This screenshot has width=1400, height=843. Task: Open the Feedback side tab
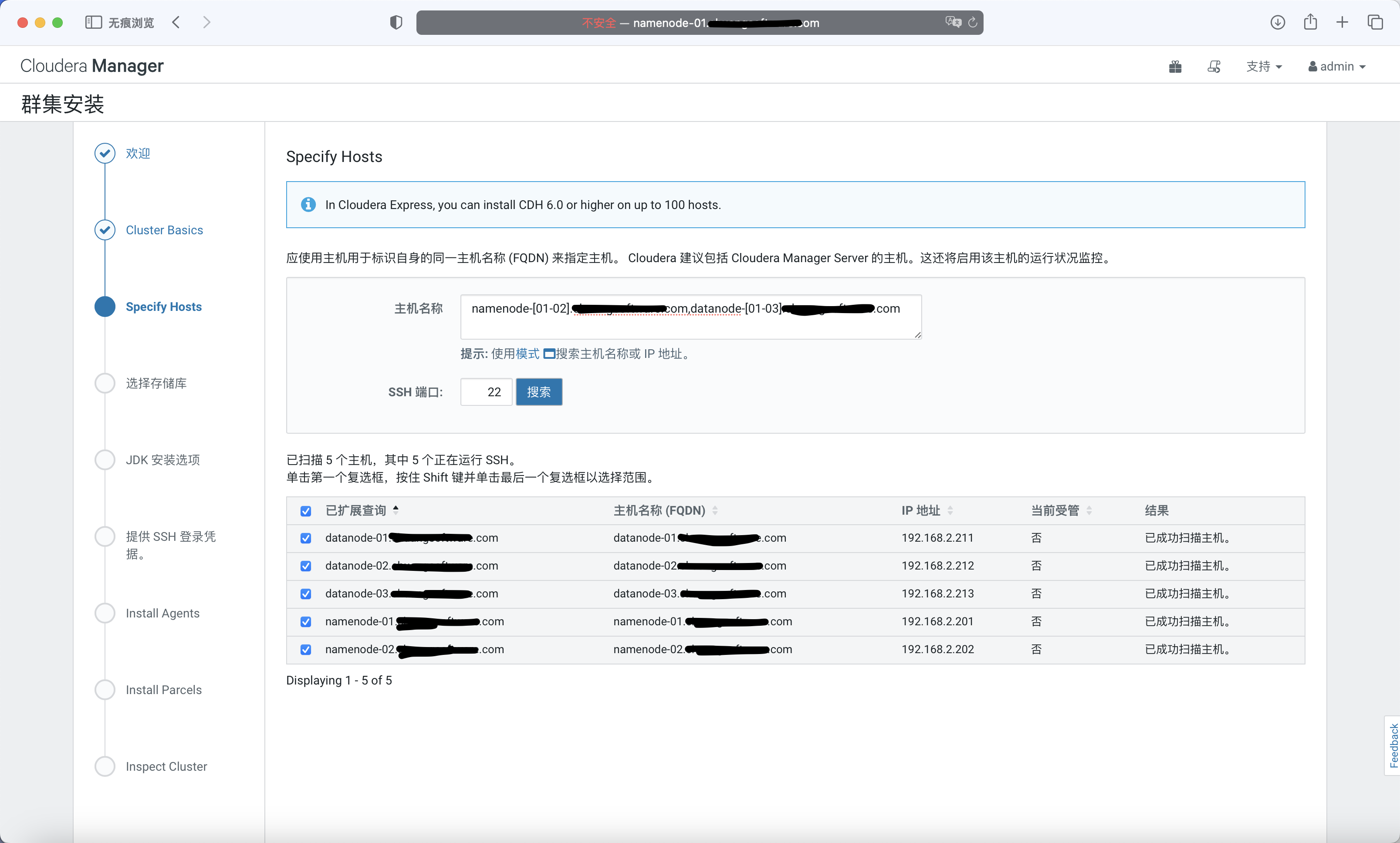point(1393,745)
